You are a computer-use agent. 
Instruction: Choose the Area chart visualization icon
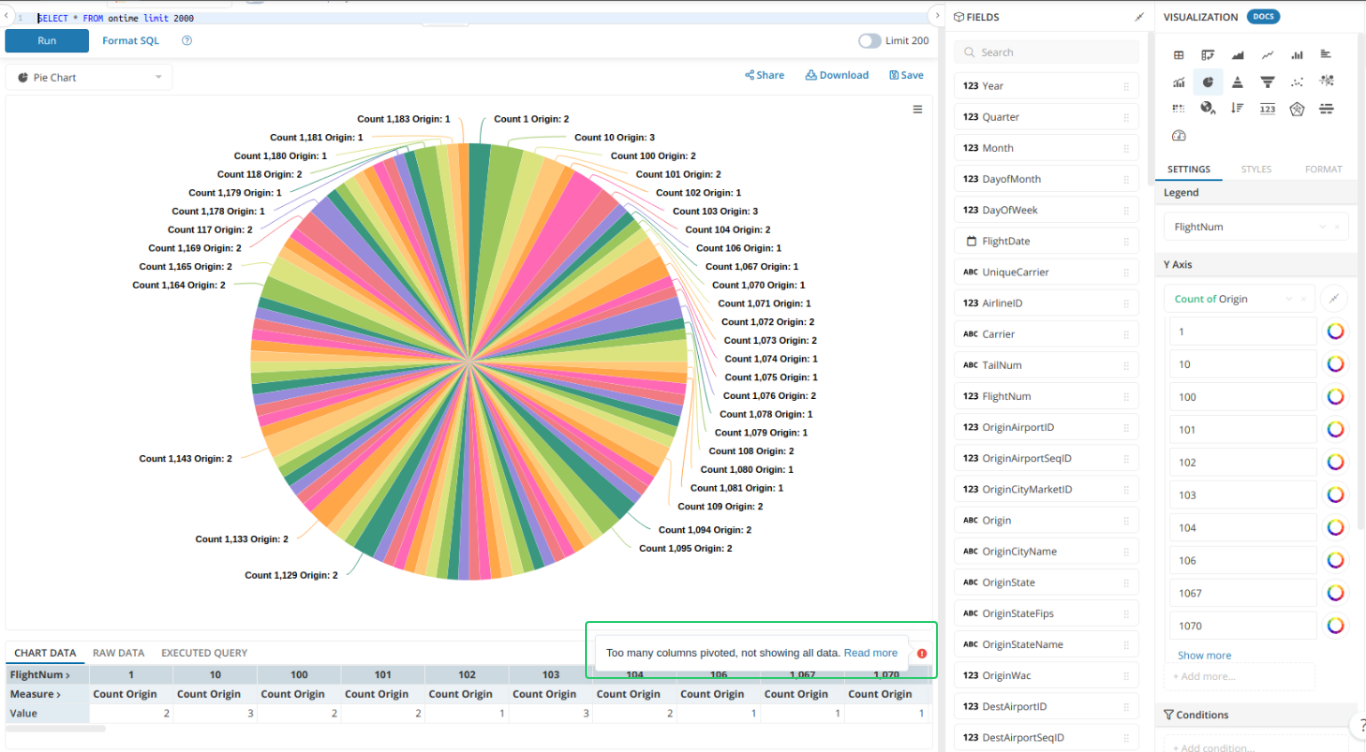(1237, 55)
